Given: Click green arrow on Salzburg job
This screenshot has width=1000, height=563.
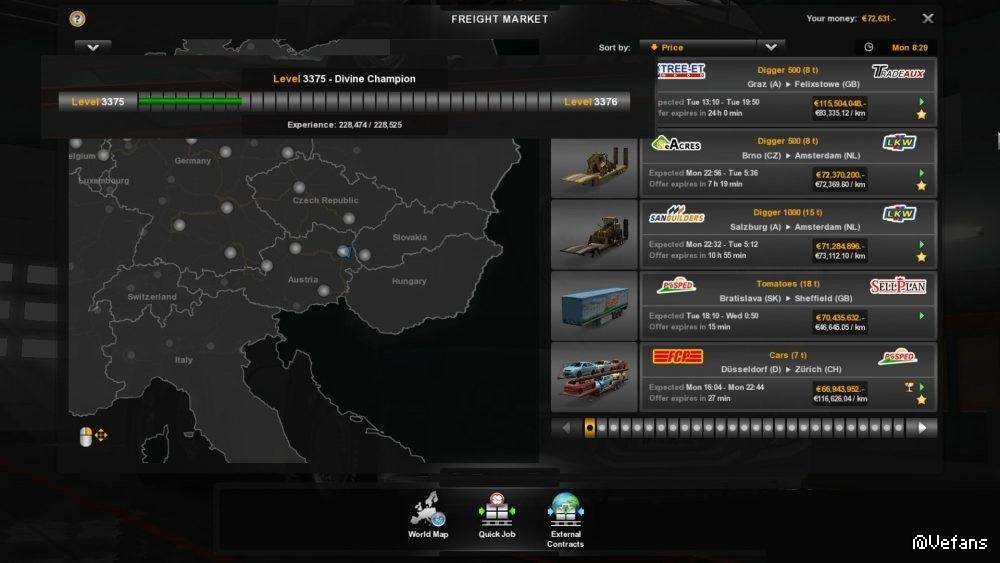Looking at the screenshot, I should (922, 244).
